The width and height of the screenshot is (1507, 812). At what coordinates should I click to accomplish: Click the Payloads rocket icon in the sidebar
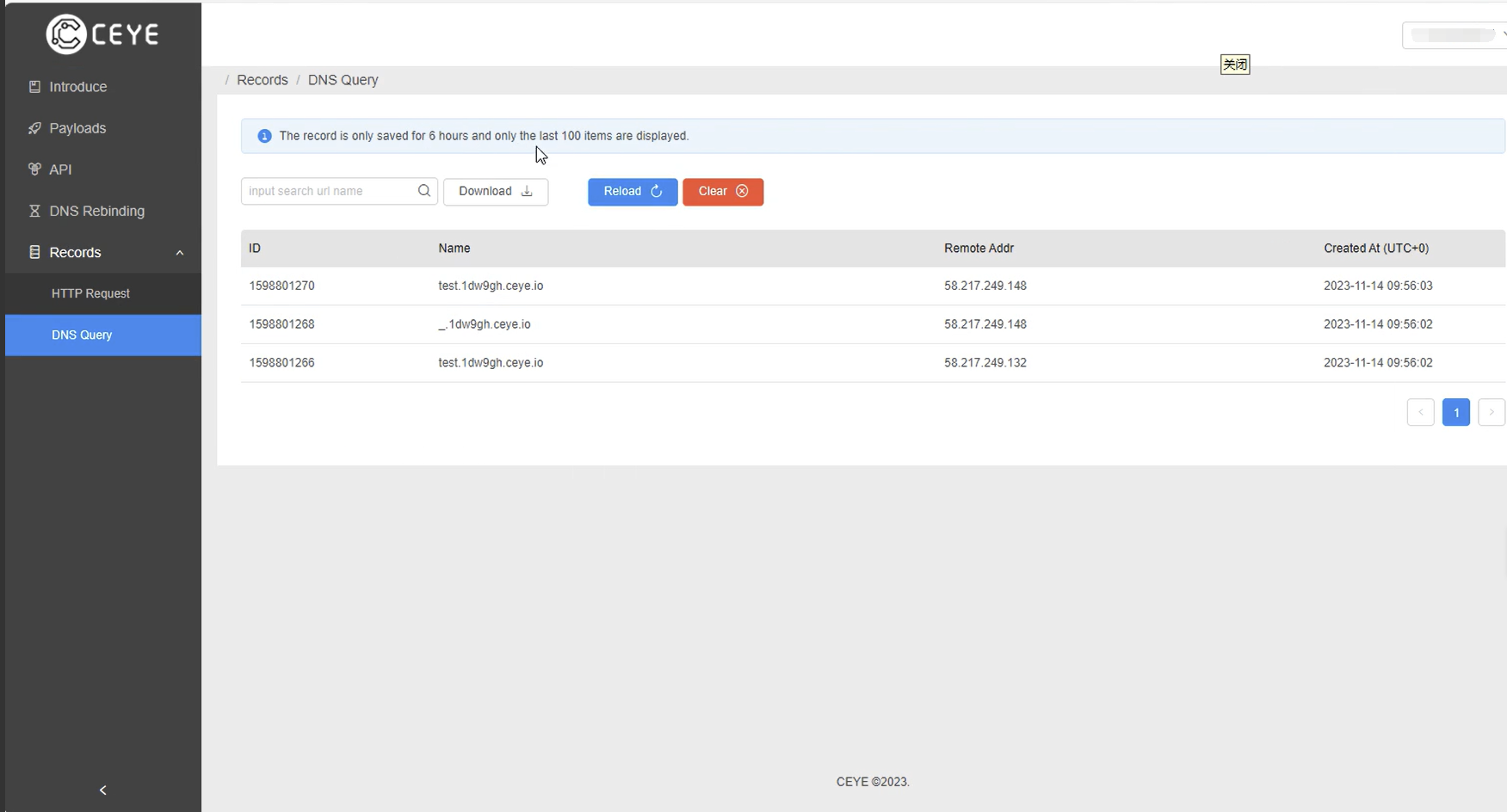pyautogui.click(x=34, y=128)
